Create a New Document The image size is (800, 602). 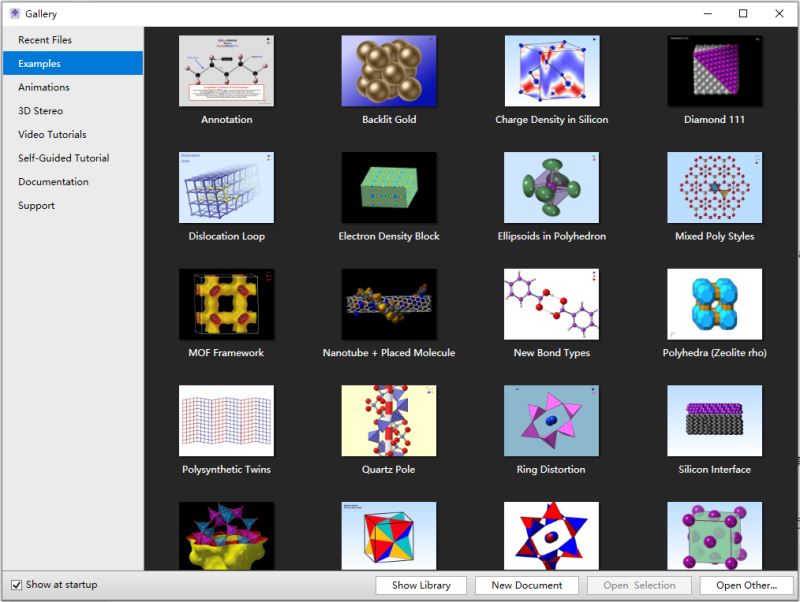click(528, 584)
